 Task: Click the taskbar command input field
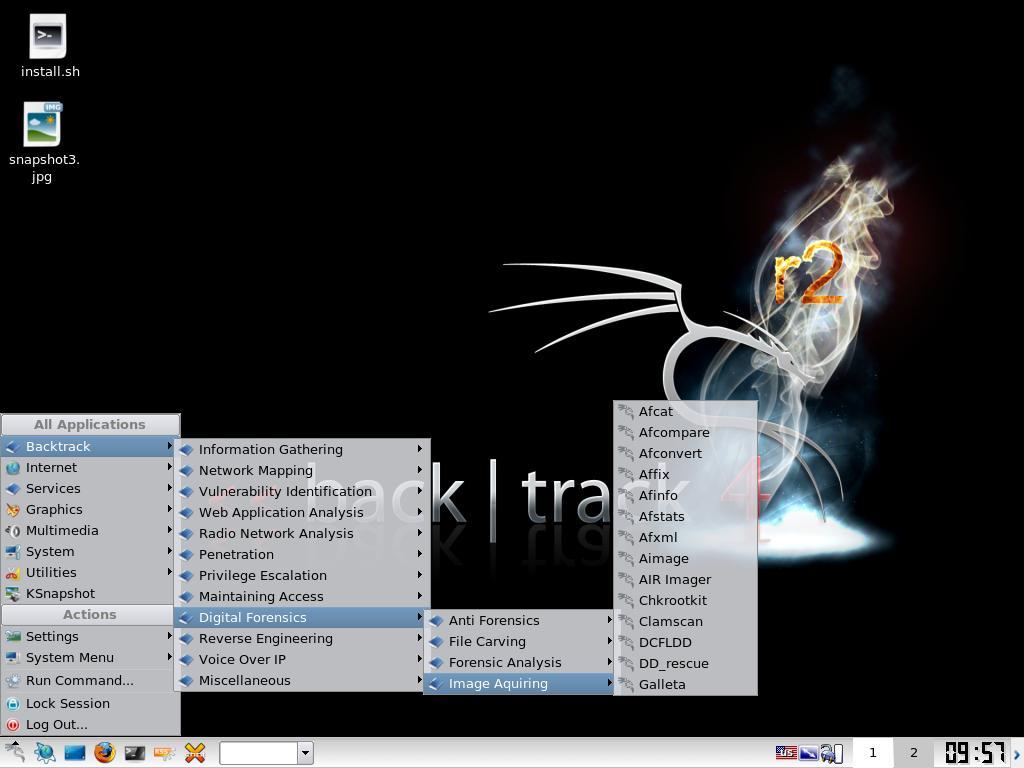coord(258,753)
